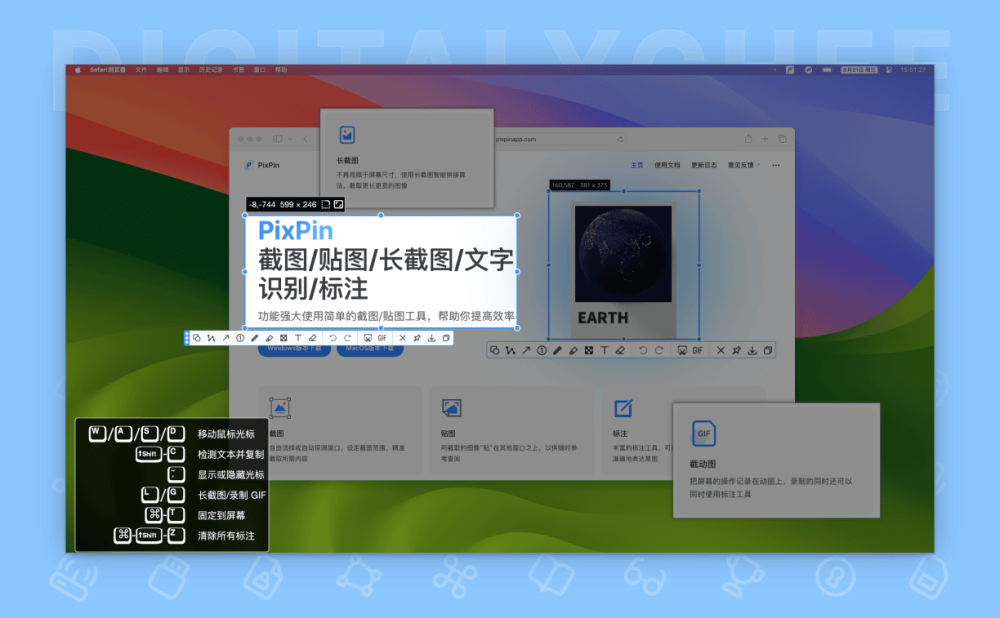
Task: Cancel capture with X in EARTH selection toolbar
Action: [721, 350]
